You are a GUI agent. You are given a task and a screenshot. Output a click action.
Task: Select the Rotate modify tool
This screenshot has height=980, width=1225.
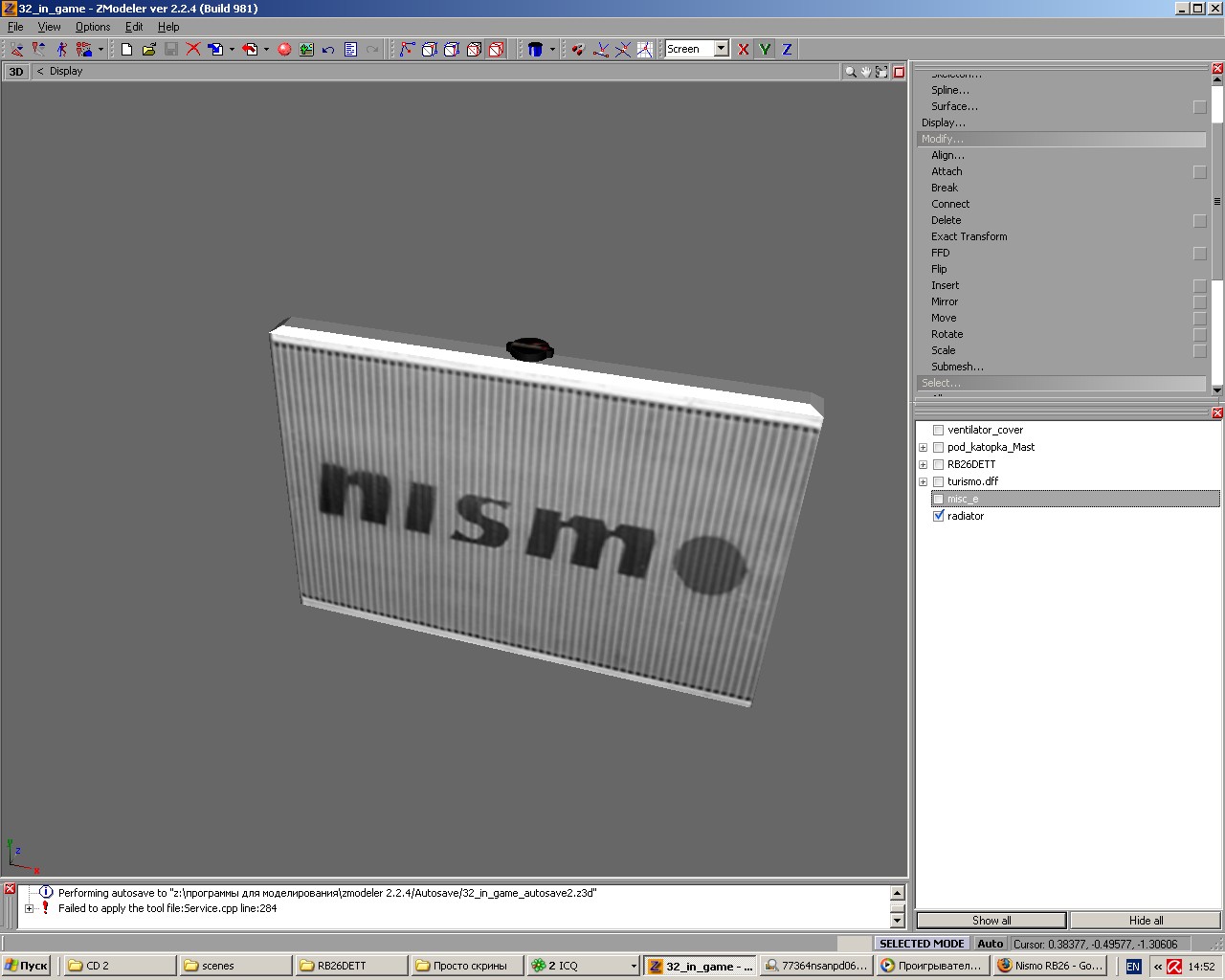pyautogui.click(x=947, y=334)
